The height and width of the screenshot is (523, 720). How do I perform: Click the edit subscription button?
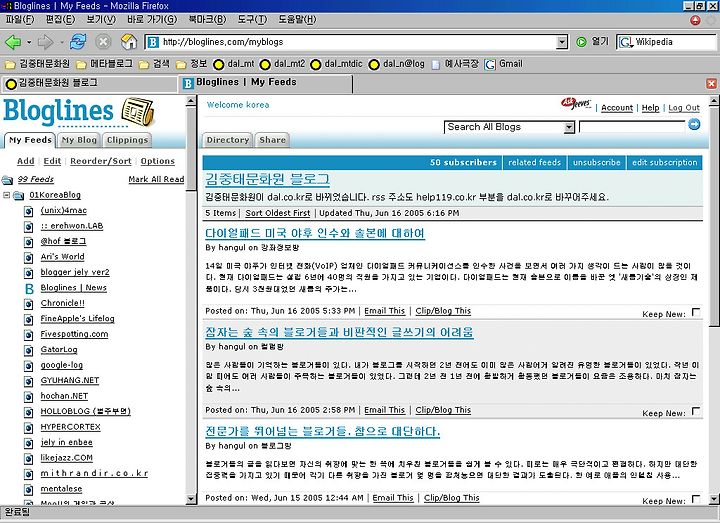[x=664, y=163]
